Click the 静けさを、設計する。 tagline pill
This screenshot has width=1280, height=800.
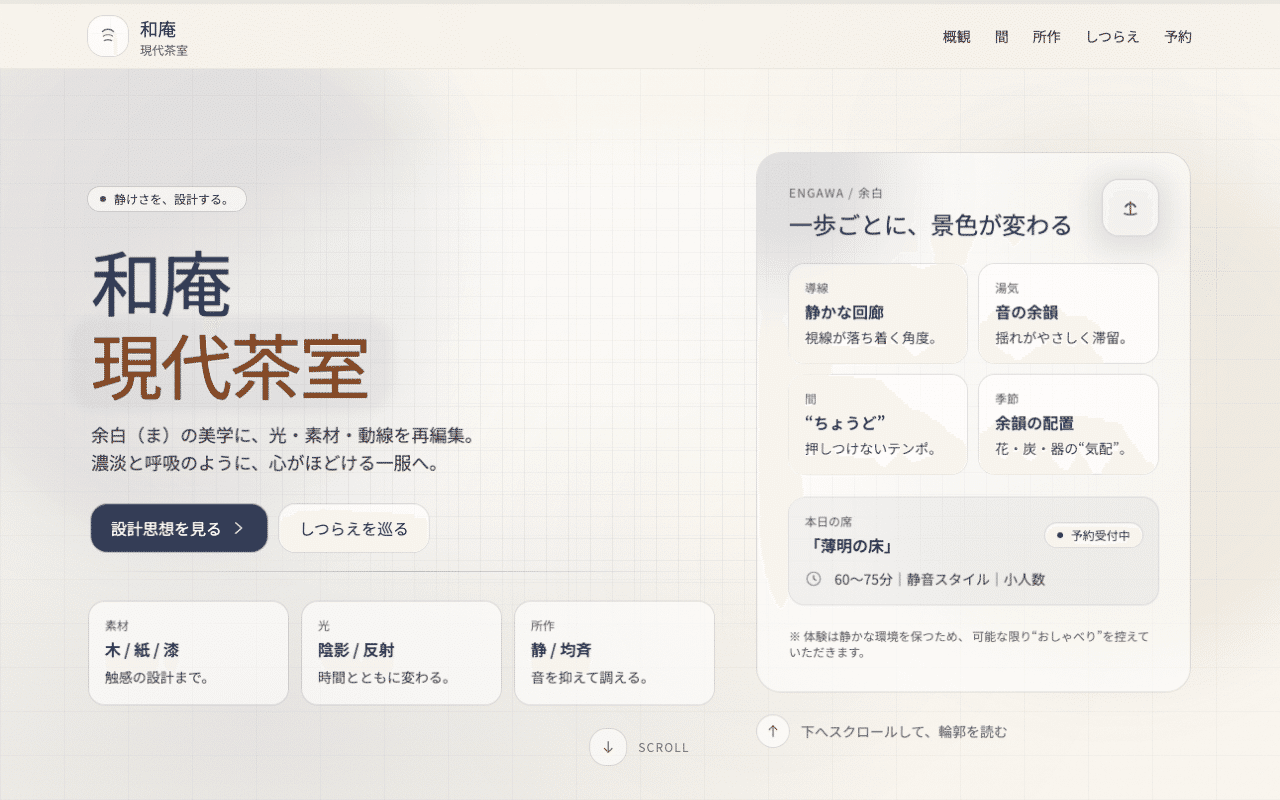pyautogui.click(x=167, y=199)
